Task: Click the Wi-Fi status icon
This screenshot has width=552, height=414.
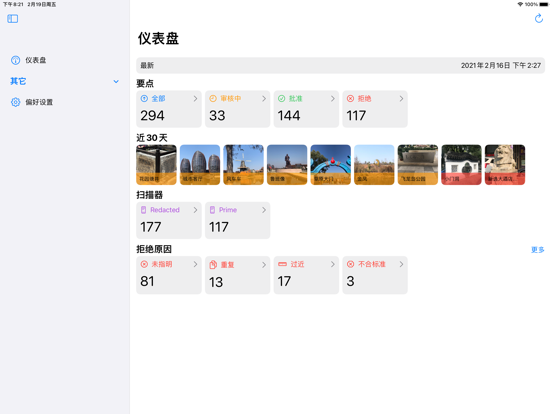Action: click(520, 4)
